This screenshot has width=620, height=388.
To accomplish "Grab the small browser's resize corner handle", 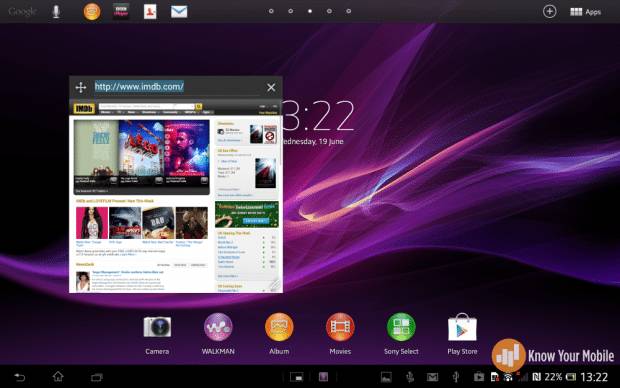I will (275, 286).
